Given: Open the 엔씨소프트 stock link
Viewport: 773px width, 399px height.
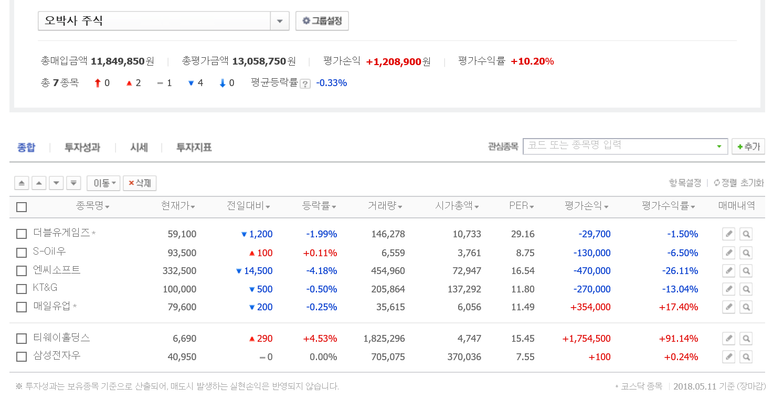Looking at the screenshot, I should click(57, 270).
